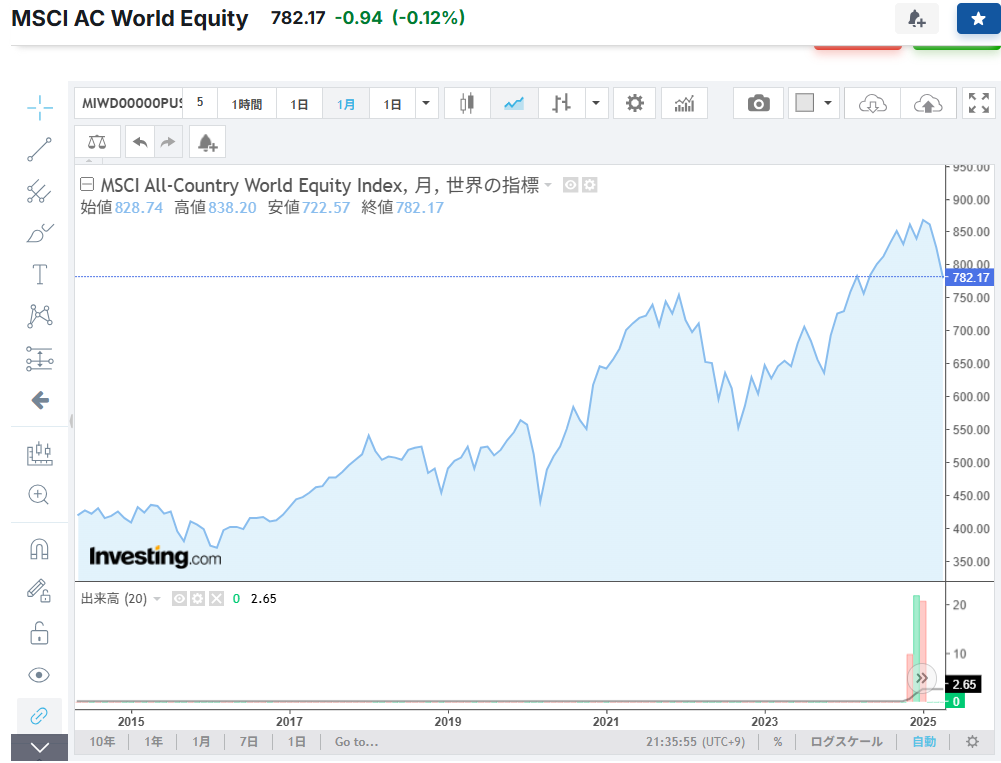
Task: Toggle the percent (%) scale option
Action: [x=777, y=742]
